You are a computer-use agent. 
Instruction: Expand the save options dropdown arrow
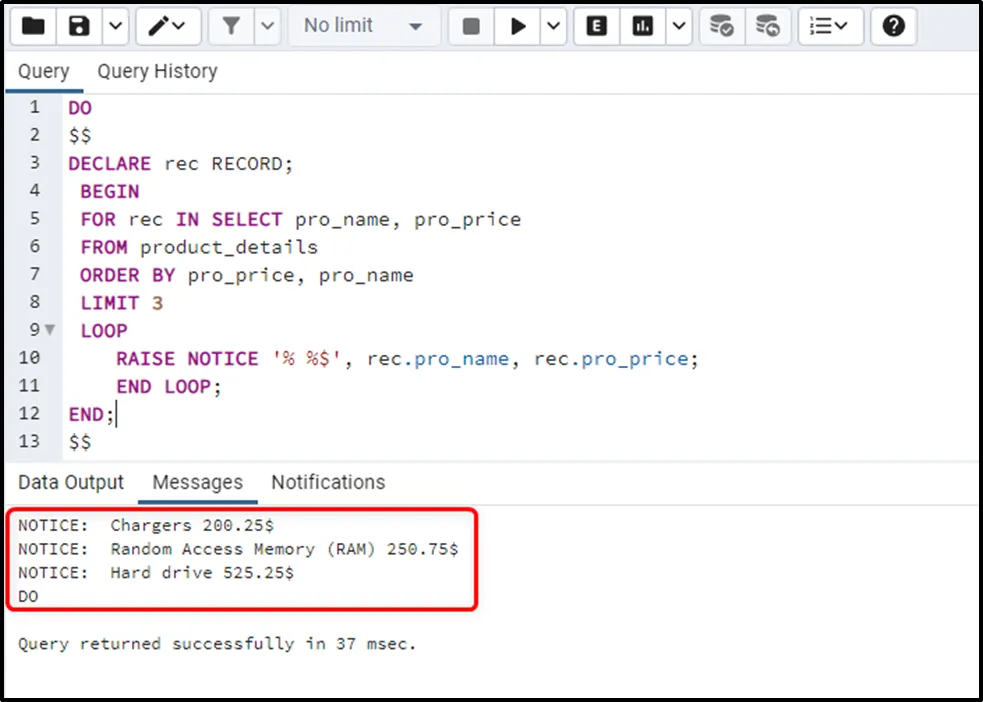(115, 26)
